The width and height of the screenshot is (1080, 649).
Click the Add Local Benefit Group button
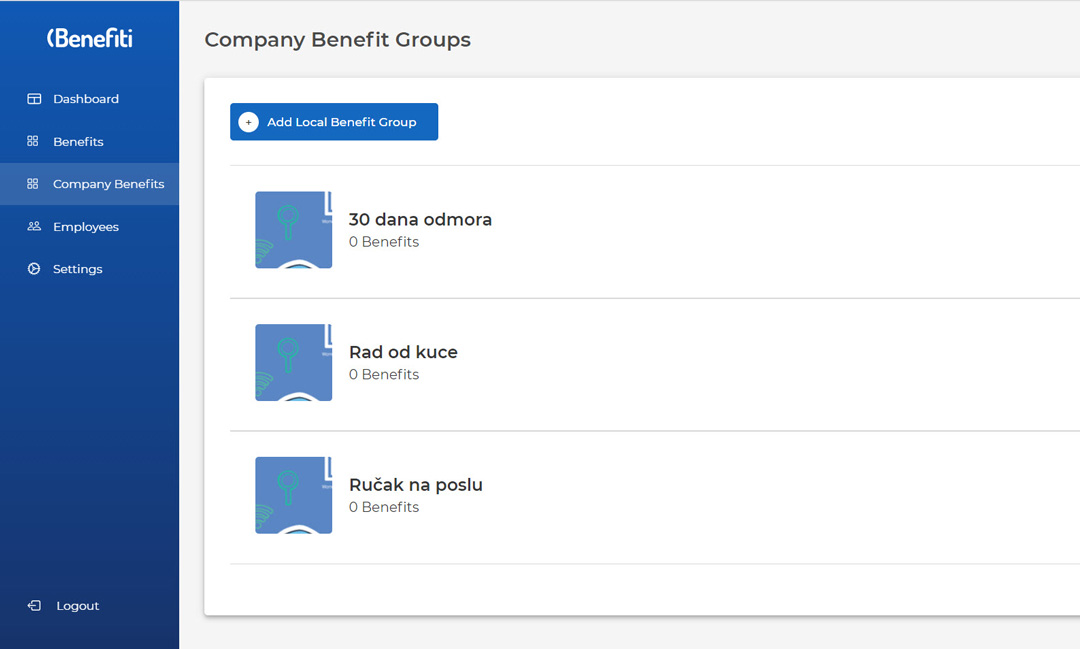click(x=334, y=122)
